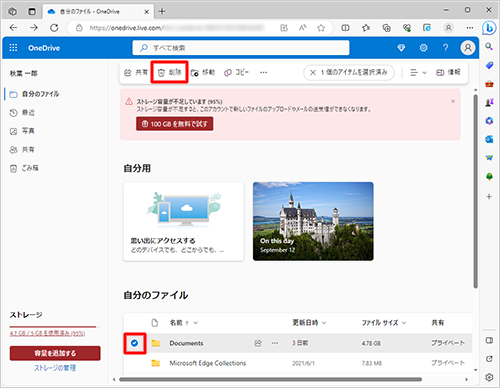The width and height of the screenshot is (500, 388).
Task: Open the manage storage link
Action: 55,368
